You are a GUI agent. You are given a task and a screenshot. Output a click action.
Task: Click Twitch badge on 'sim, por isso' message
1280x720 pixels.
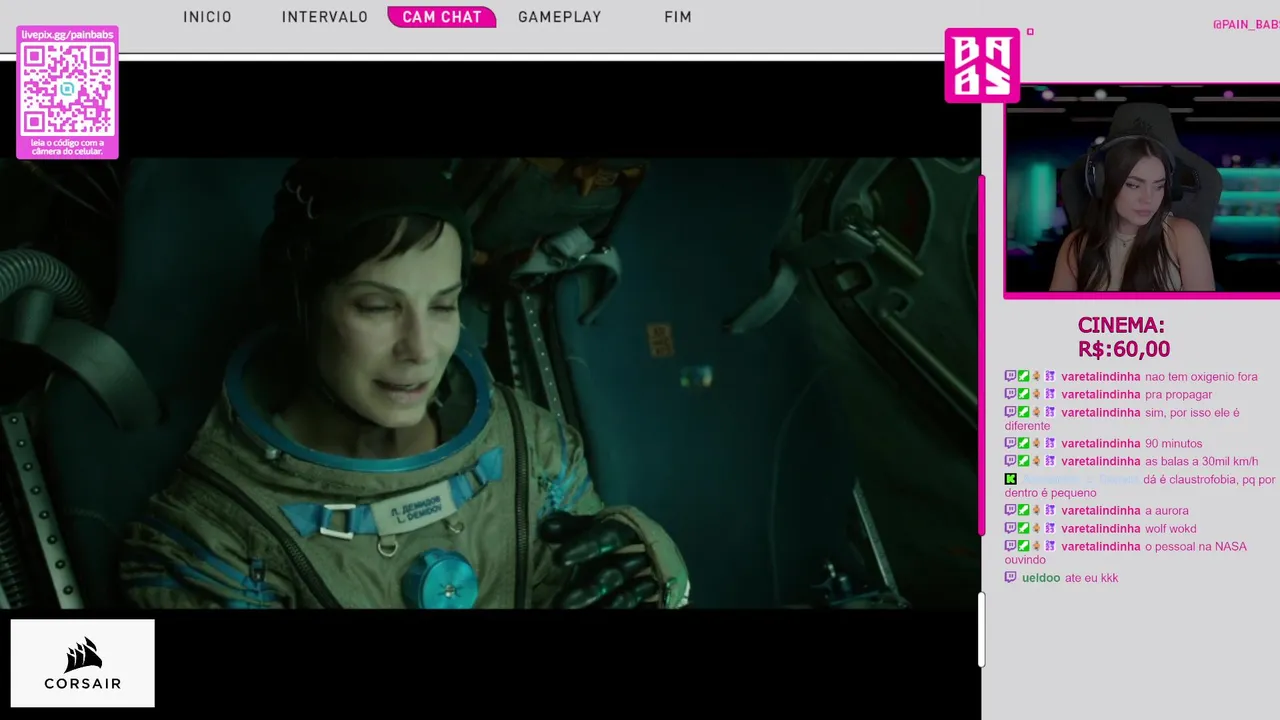pos(1010,413)
